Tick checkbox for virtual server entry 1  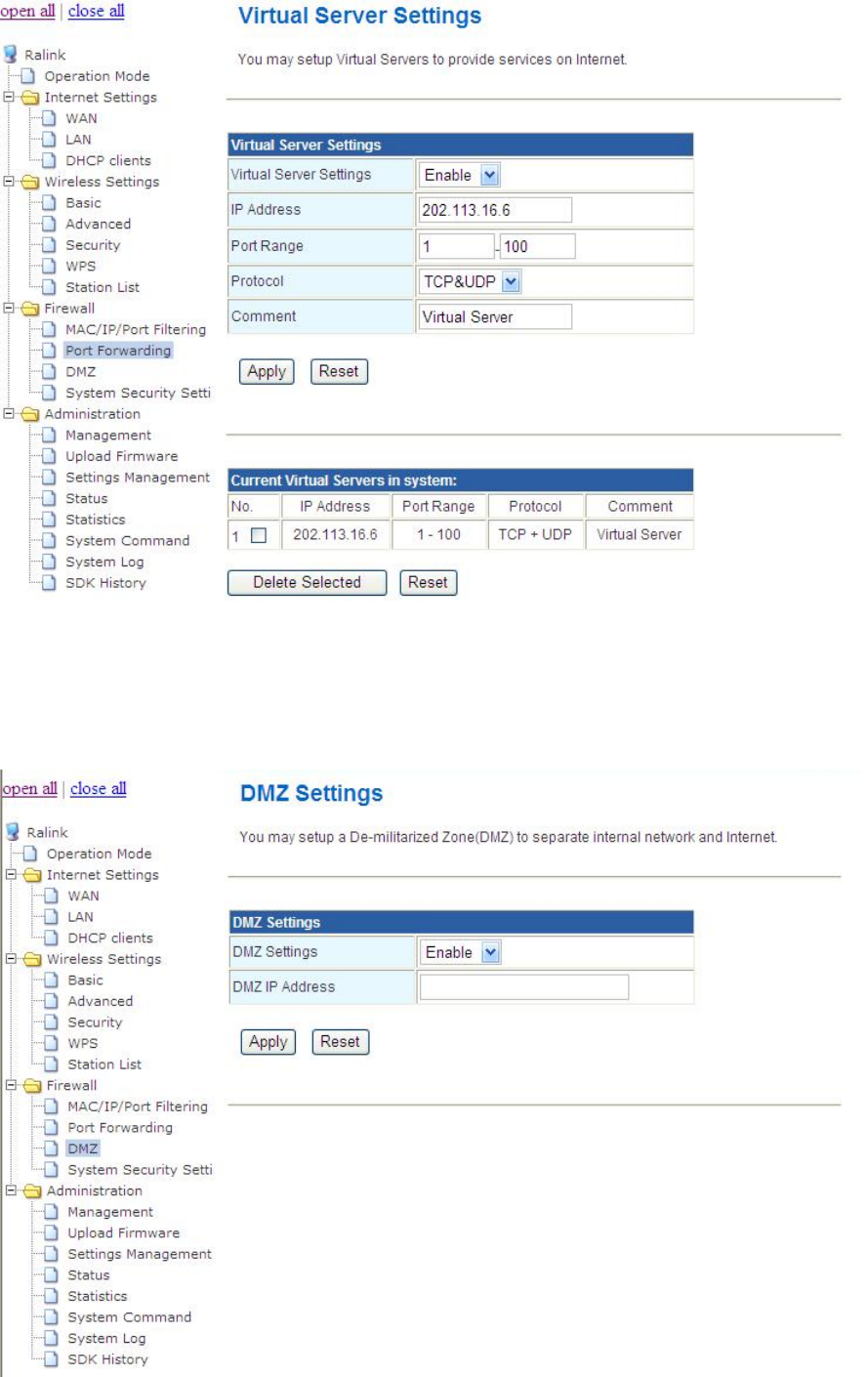click(x=259, y=535)
